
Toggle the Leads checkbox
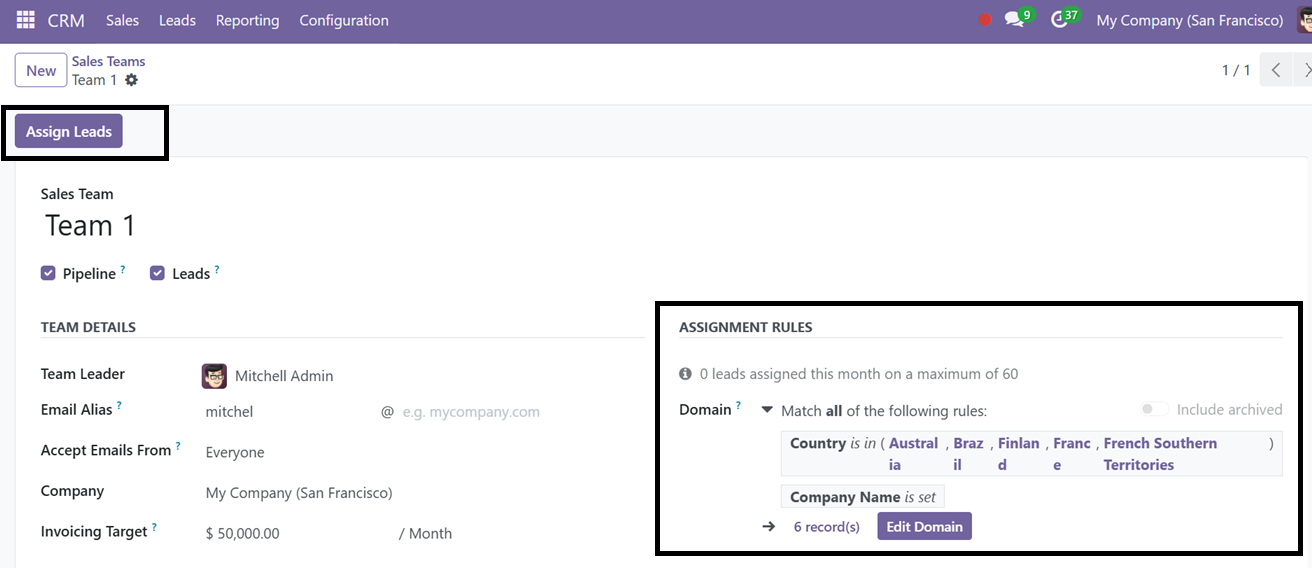157,273
